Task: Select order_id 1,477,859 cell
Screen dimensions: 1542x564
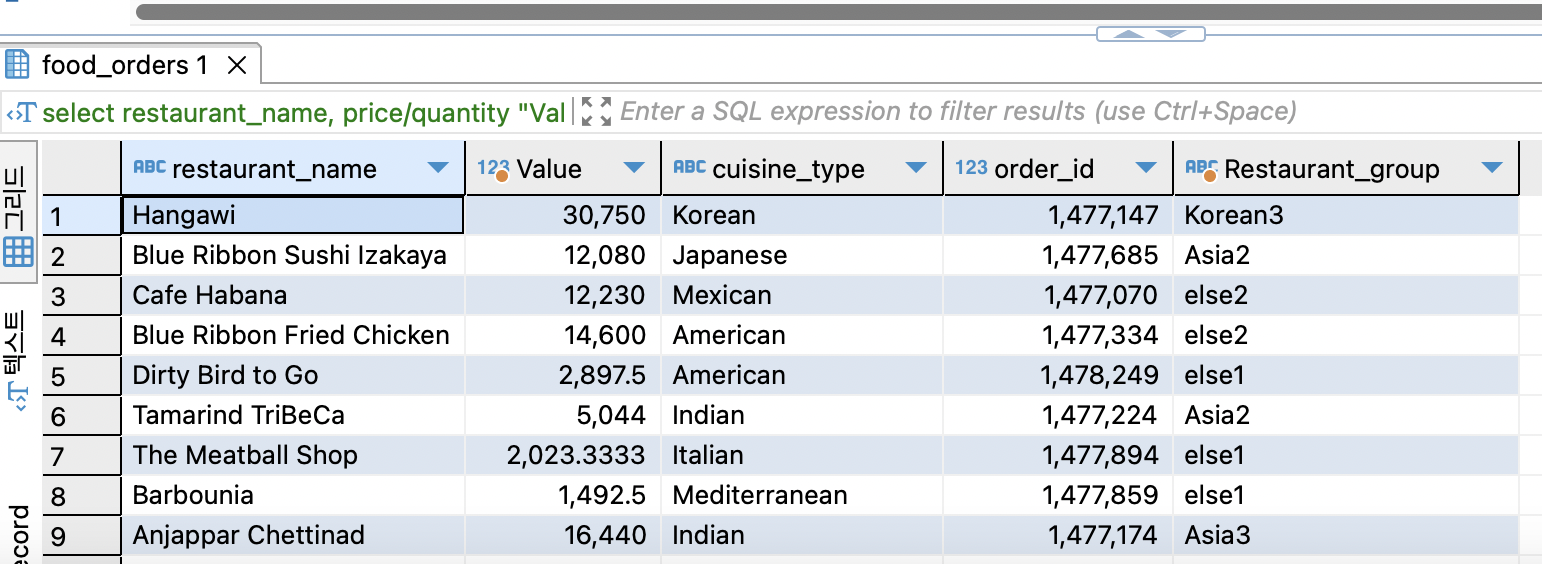Action: (x=1058, y=495)
